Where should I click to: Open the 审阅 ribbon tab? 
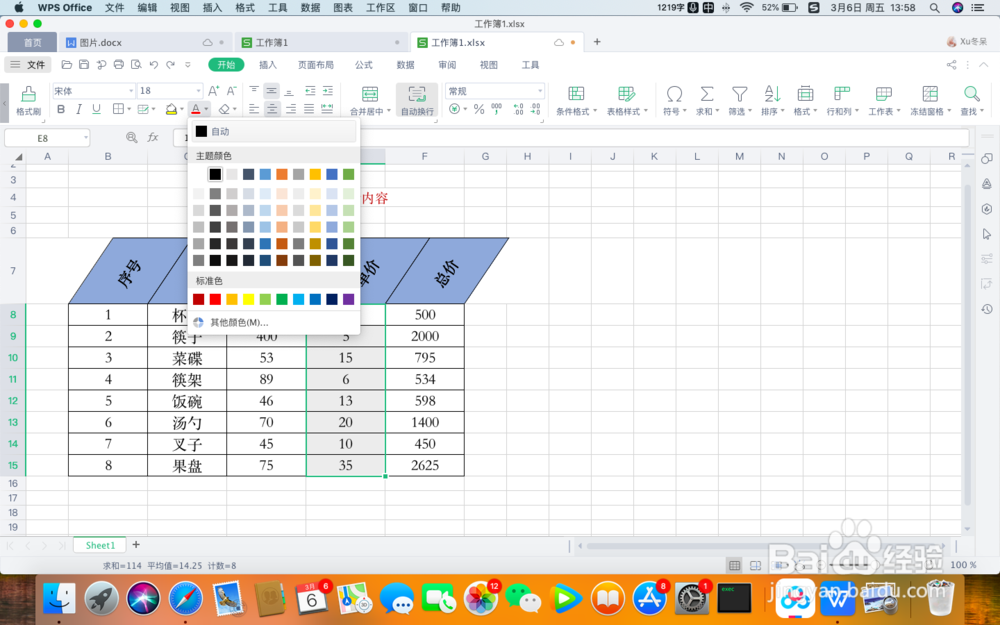(447, 65)
